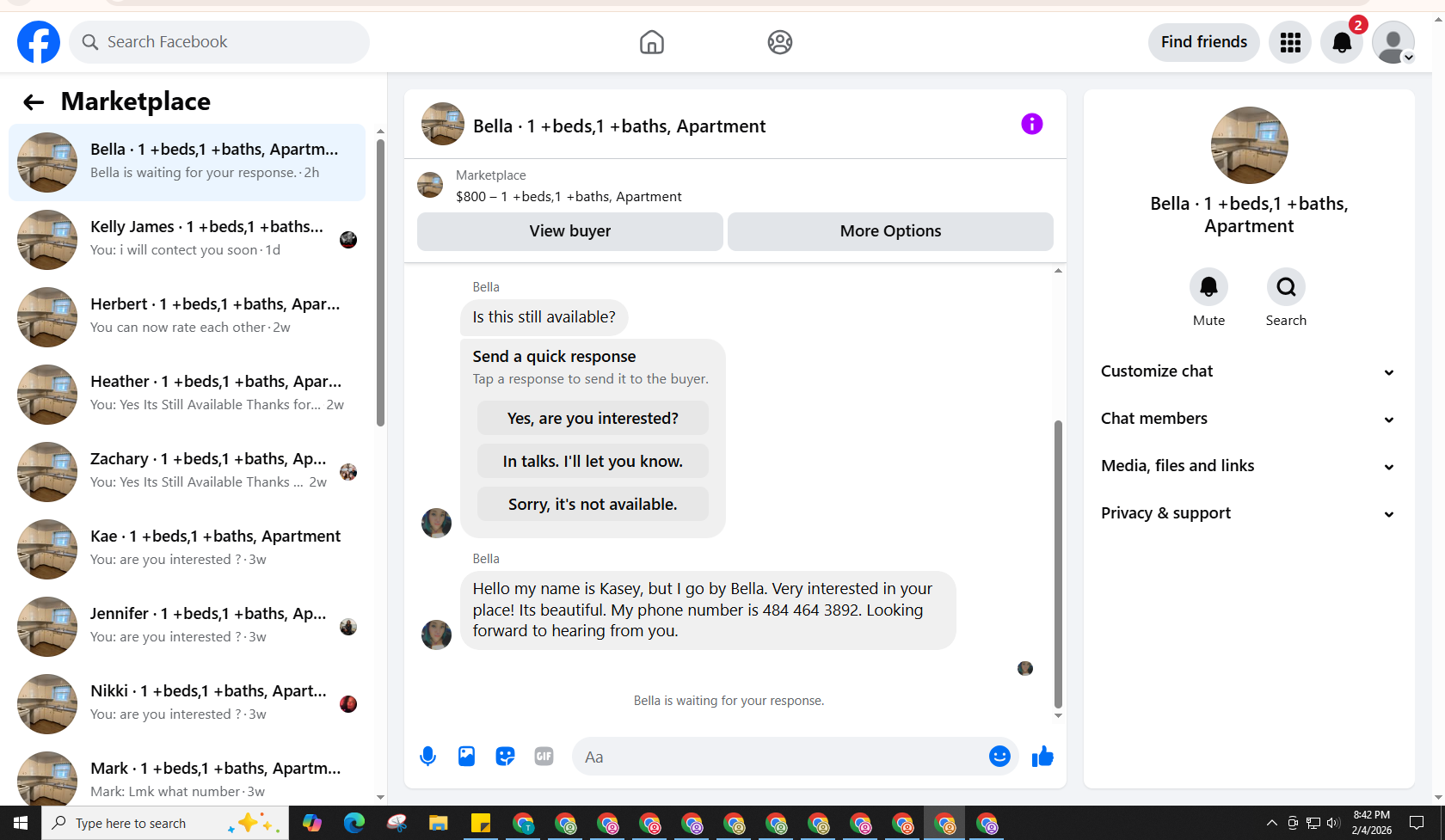Click Bella's avatar beside her last message
Screen dimensions: 1445x840
tap(436, 635)
